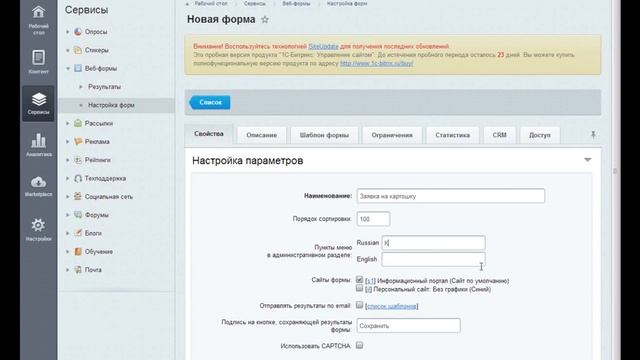Switch to the Шаблон формы tab
Image resolution: width=640 pixels, height=360 pixels.
coord(324,135)
